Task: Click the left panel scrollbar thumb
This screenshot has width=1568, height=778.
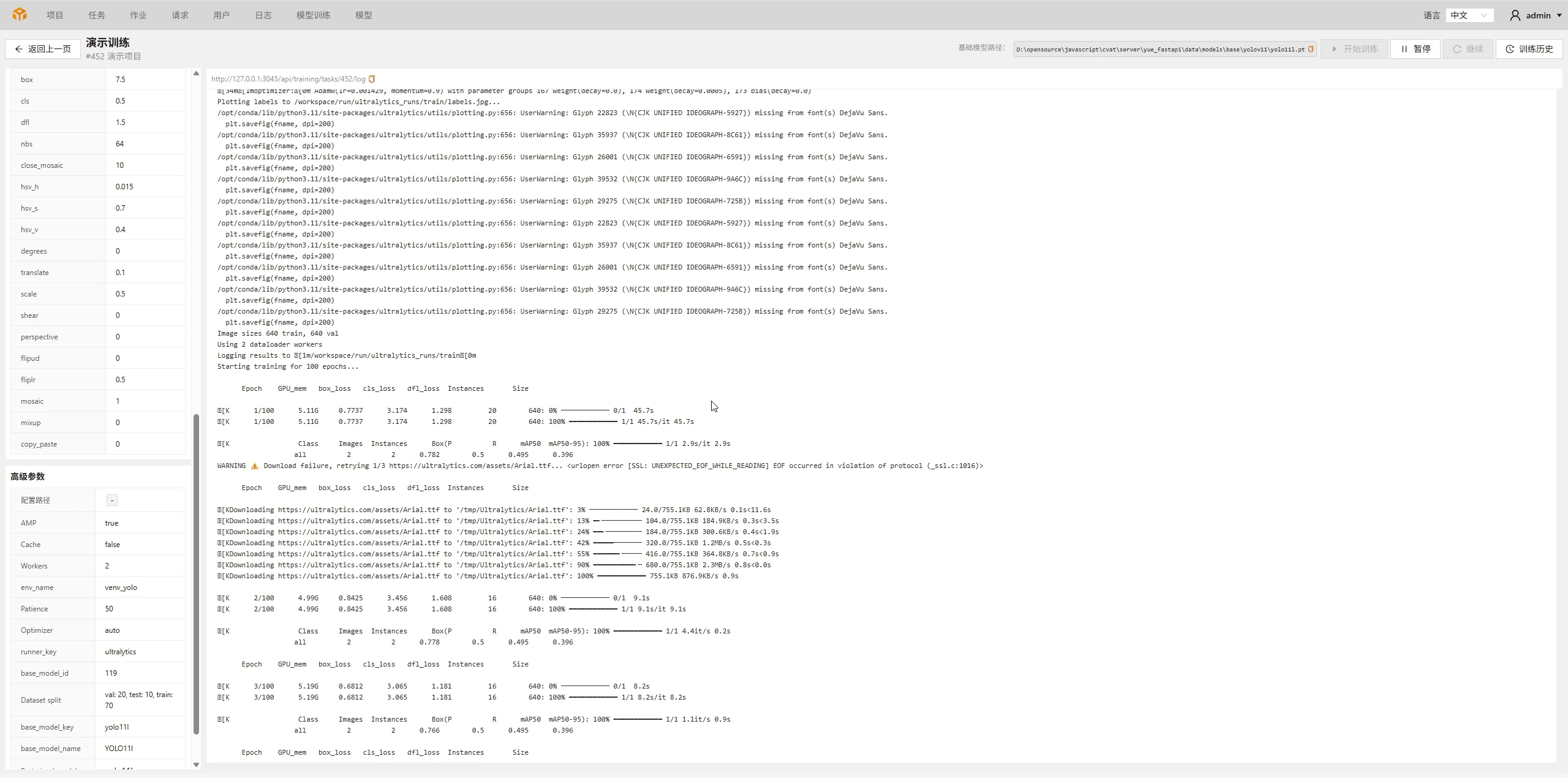Action: [196, 574]
